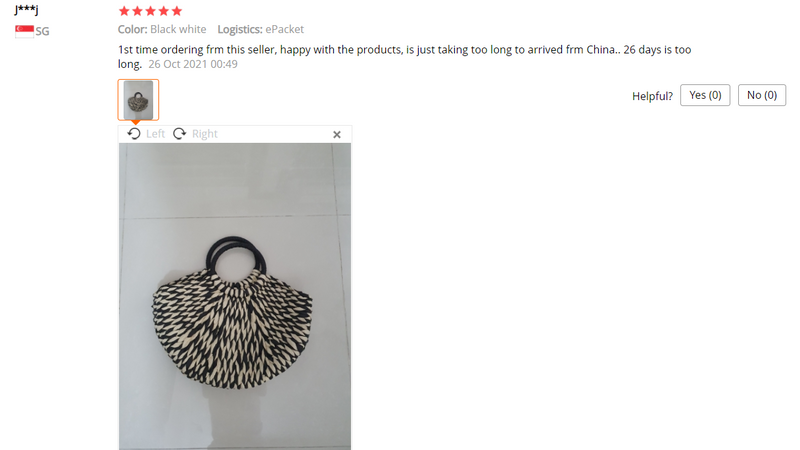800x450 pixels.
Task: Click the second red rating star
Action: [x=137, y=11]
